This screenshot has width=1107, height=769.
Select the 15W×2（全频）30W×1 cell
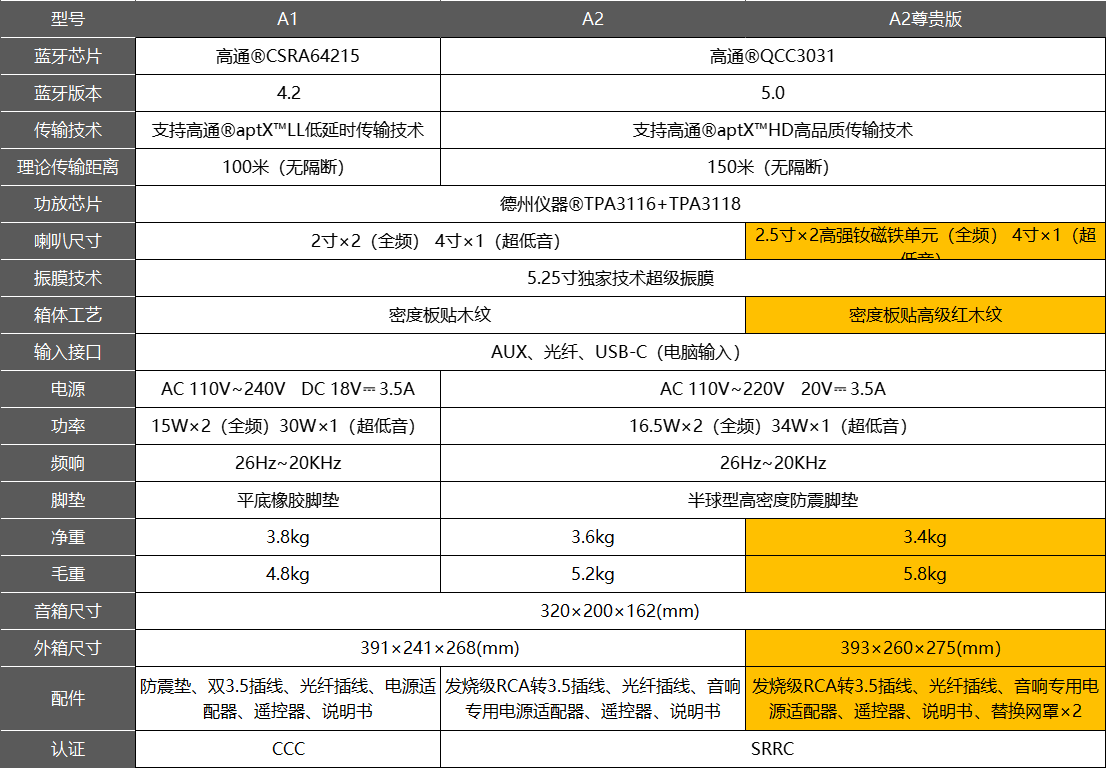coord(288,427)
